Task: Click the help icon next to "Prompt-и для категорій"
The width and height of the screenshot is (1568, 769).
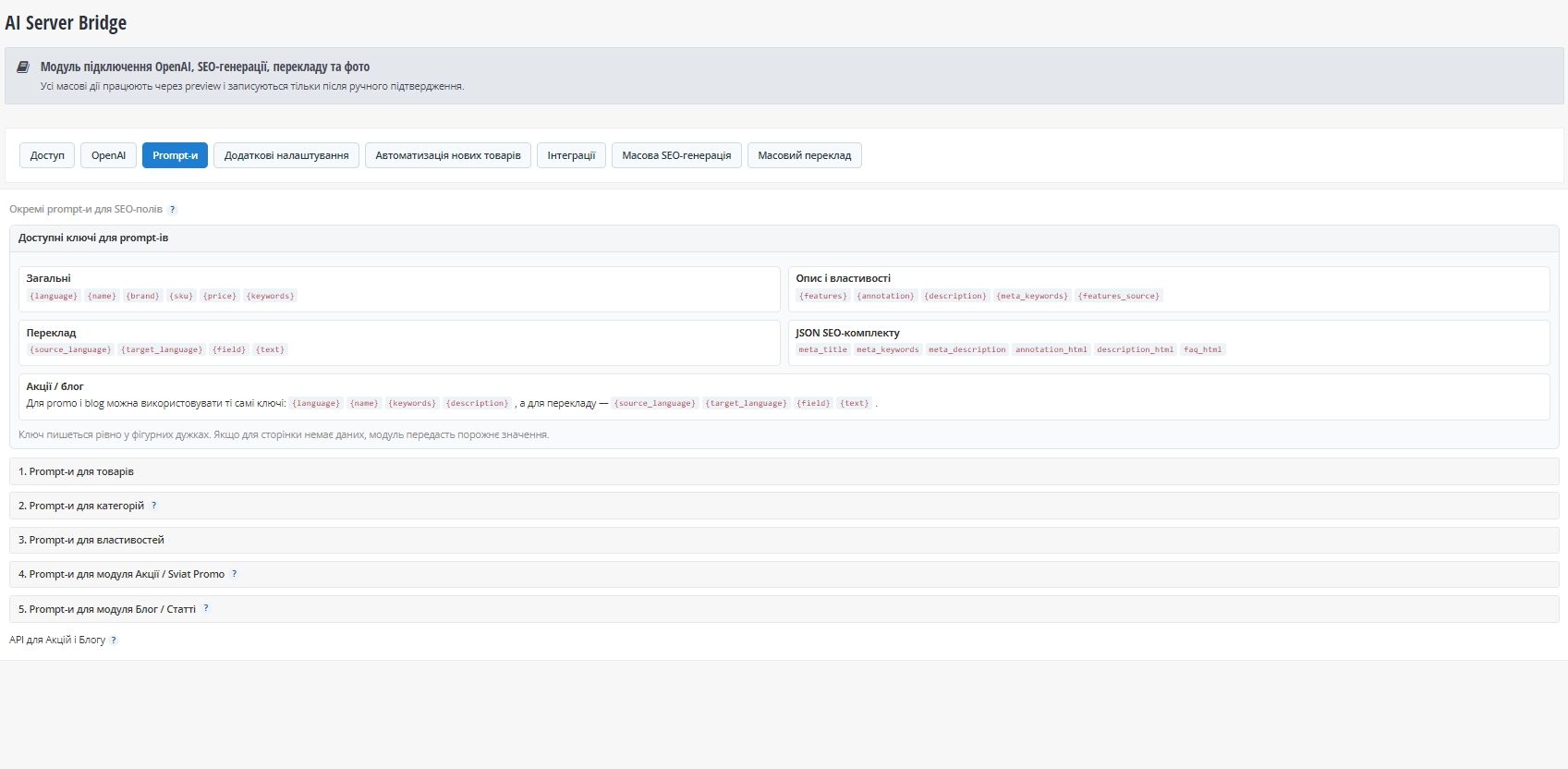Action: click(154, 506)
